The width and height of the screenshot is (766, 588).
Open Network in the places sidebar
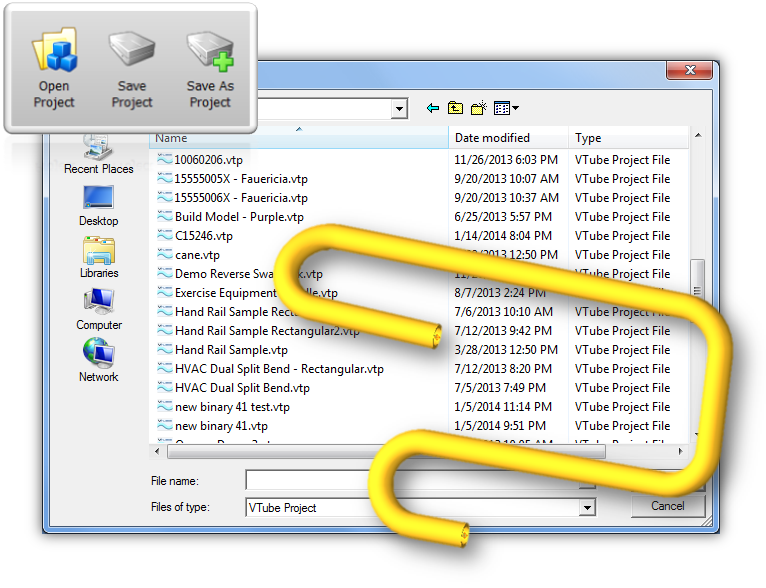tap(98, 361)
